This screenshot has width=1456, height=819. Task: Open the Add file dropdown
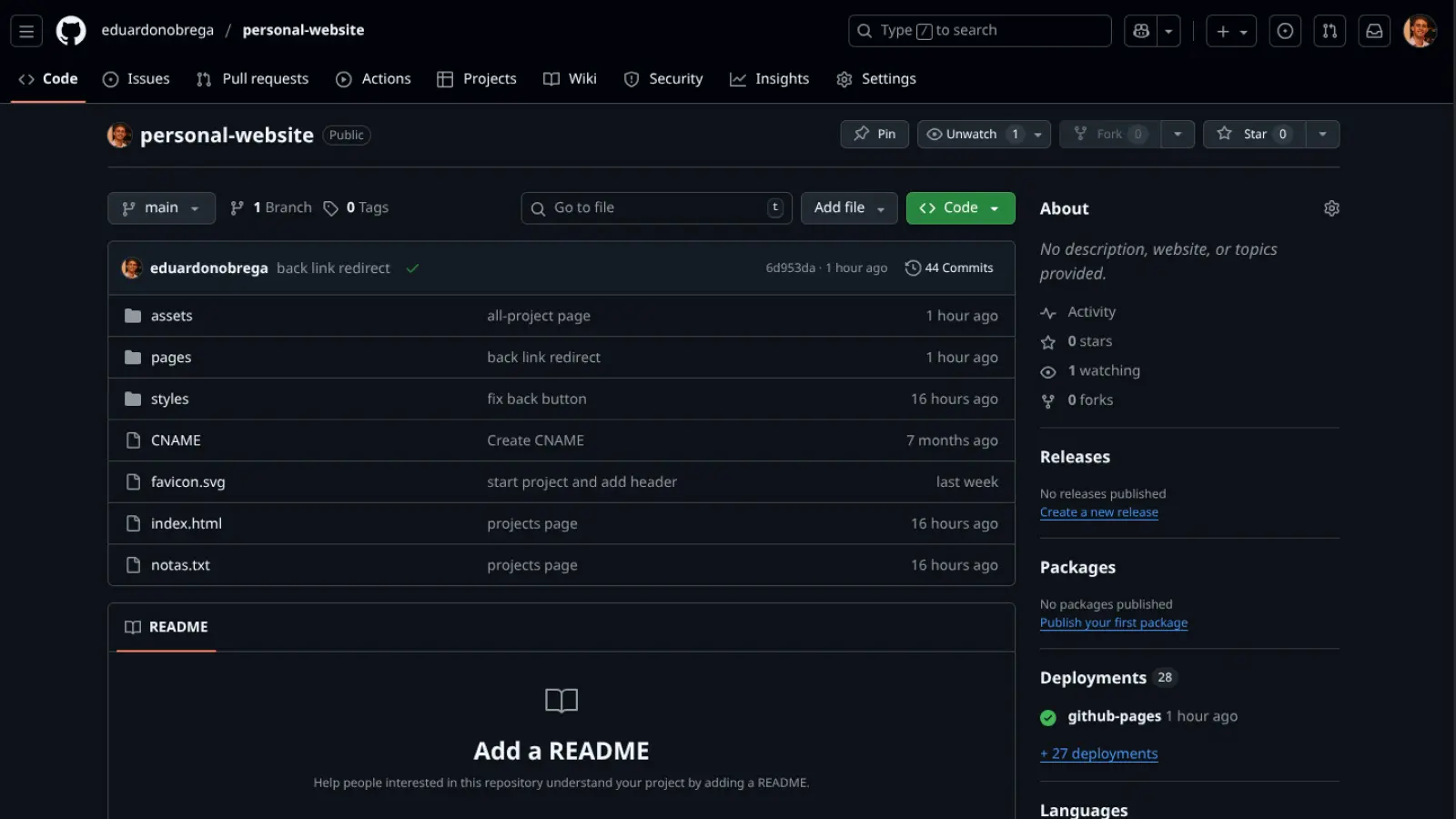tap(849, 208)
